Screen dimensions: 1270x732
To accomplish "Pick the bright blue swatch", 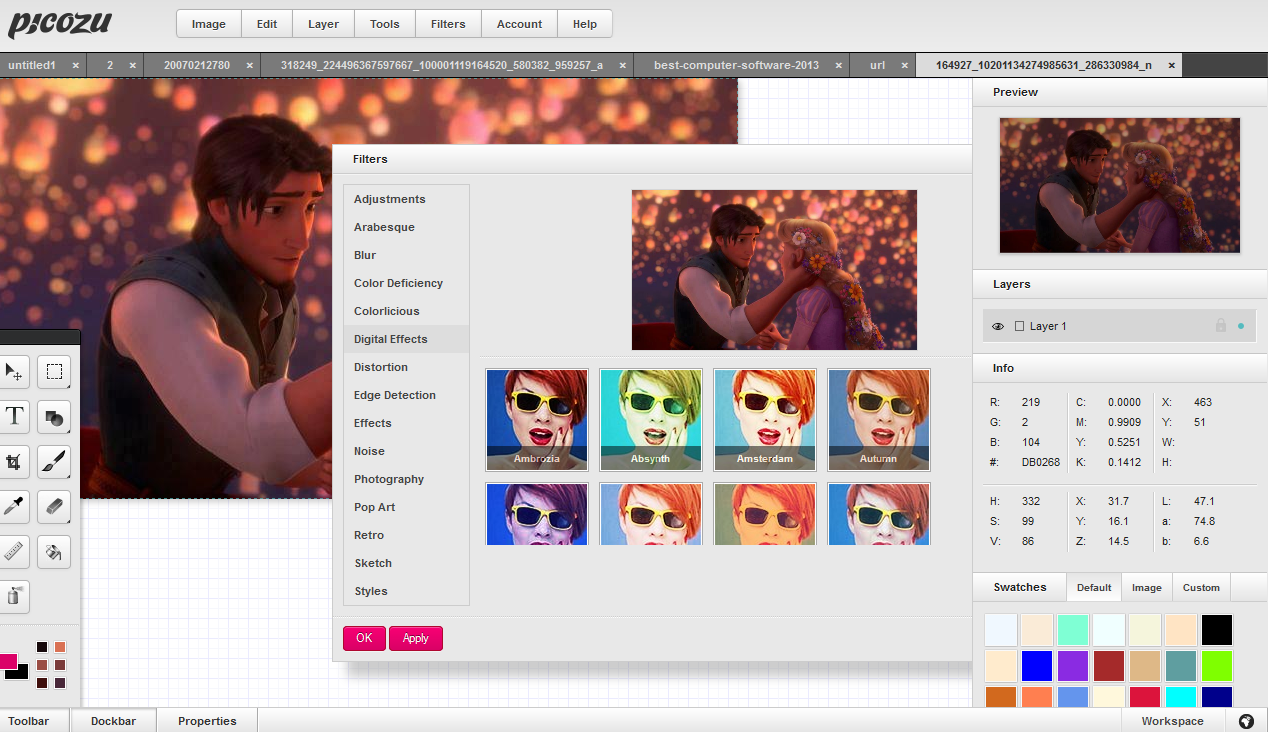I will tap(1037, 666).
